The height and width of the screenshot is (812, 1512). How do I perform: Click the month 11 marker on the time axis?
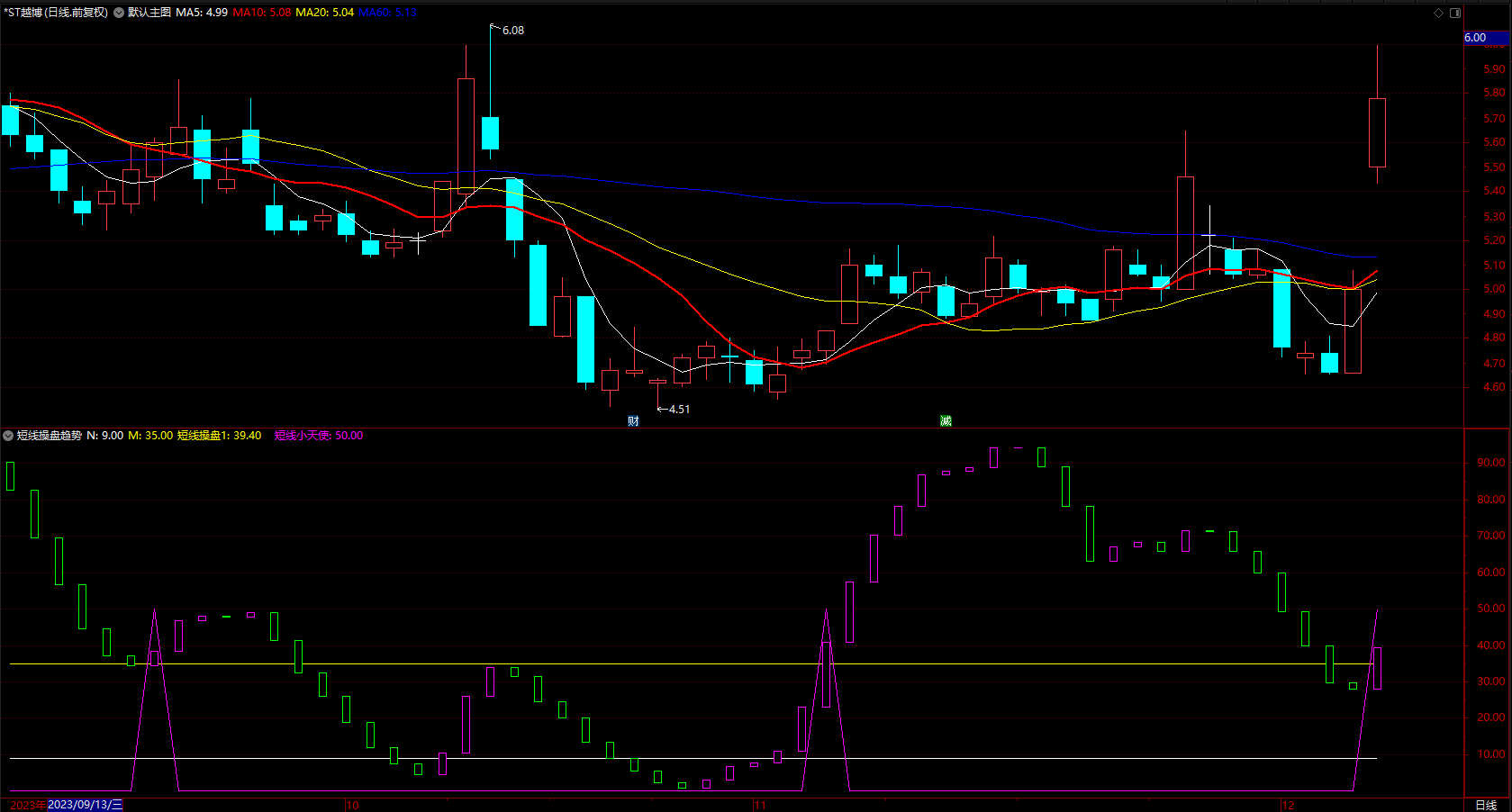pyautogui.click(x=761, y=805)
